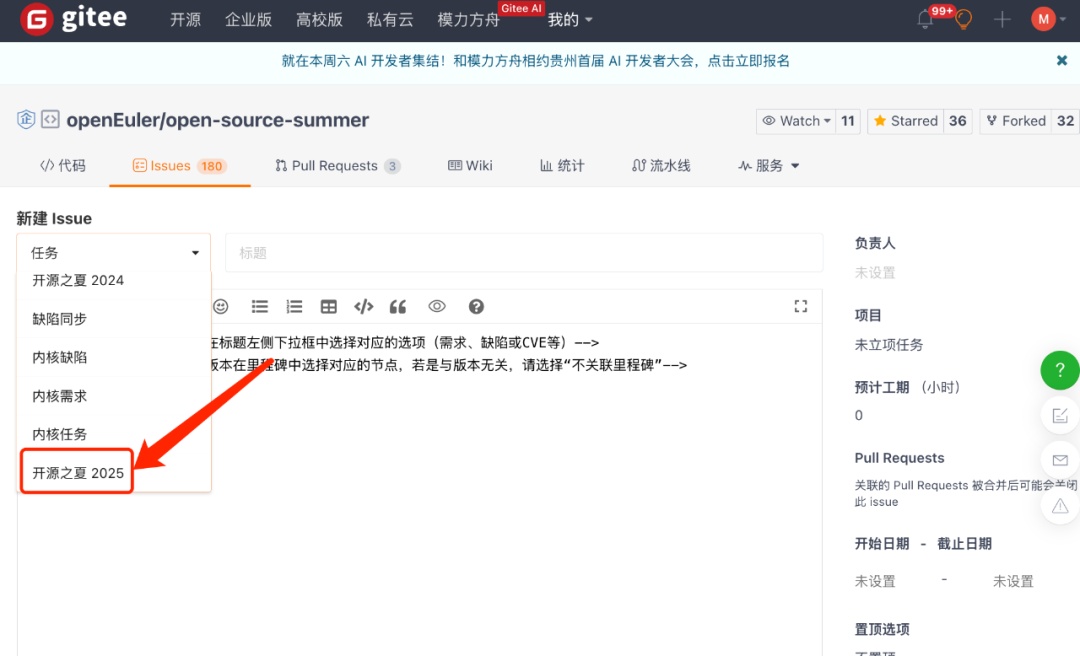Expand the Watch dropdown

coord(797,121)
